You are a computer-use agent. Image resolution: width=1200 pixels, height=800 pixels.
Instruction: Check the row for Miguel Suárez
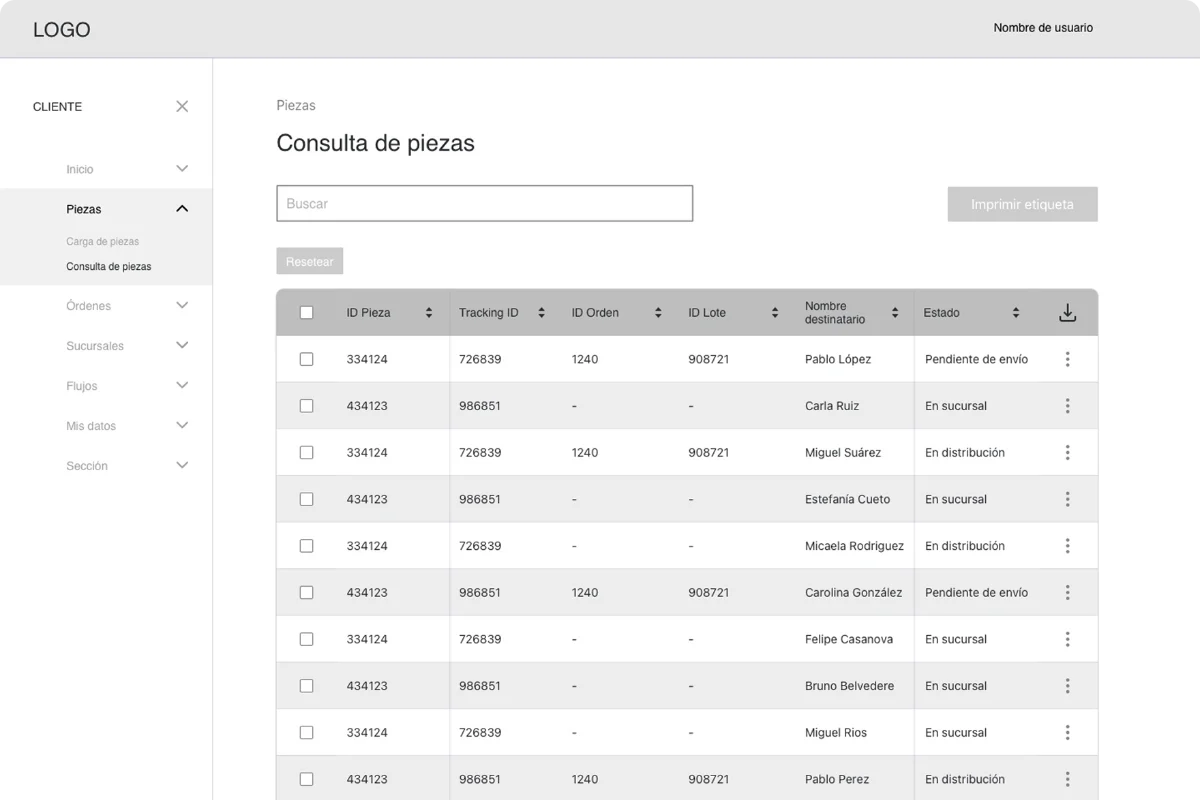(307, 452)
